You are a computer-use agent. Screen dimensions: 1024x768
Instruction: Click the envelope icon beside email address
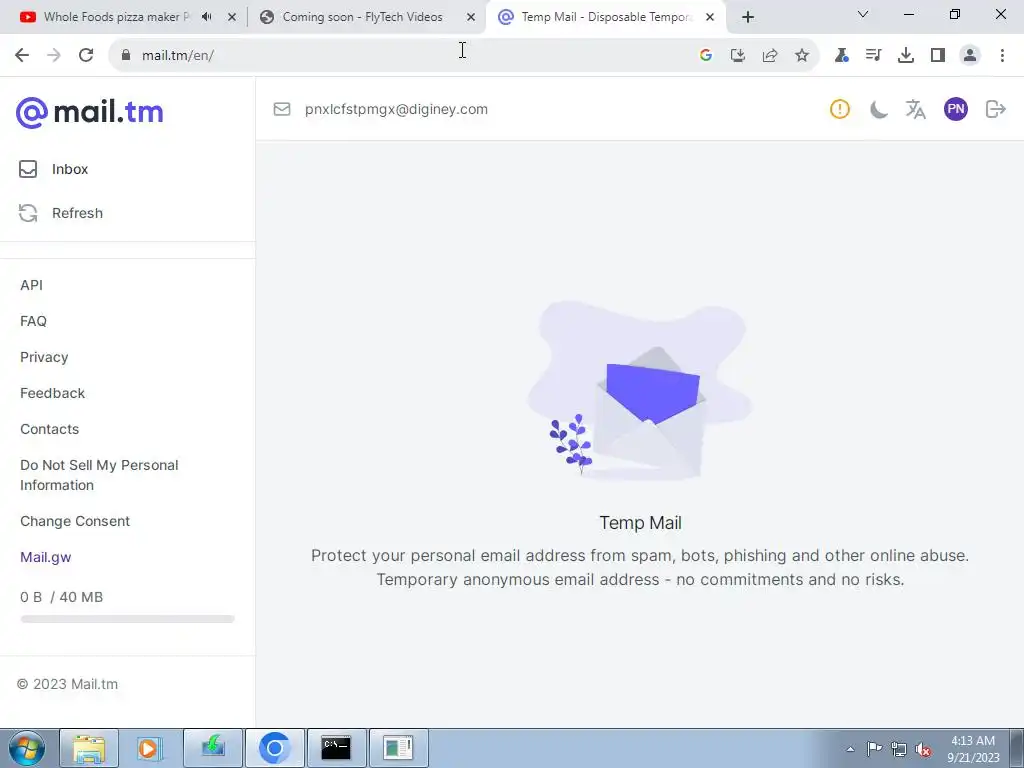281,109
